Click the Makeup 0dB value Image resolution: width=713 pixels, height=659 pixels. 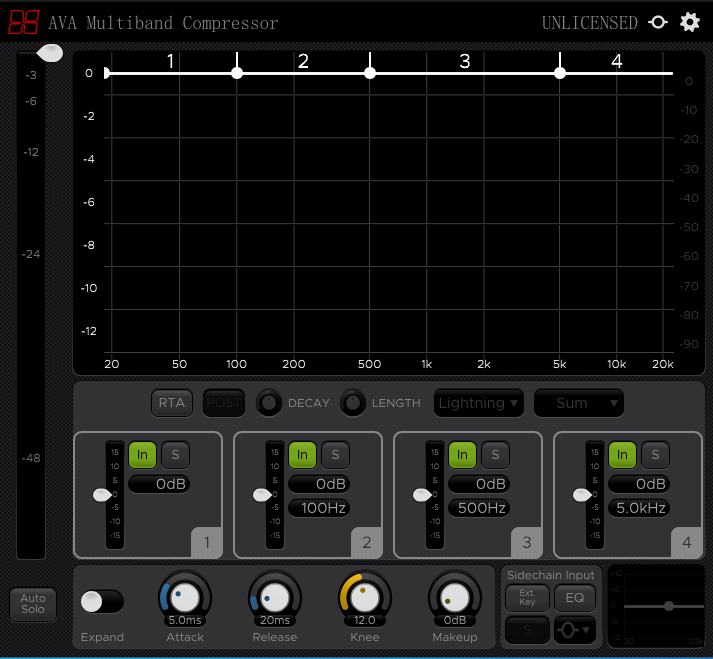point(455,620)
